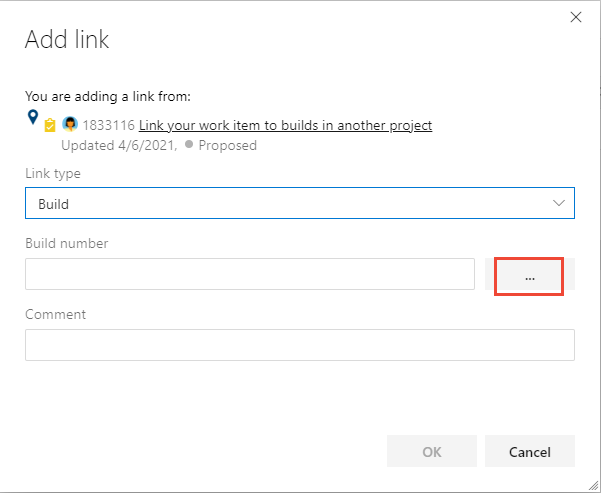Click work item ID 1833116
This screenshot has width=601, height=493.
click(x=108, y=125)
